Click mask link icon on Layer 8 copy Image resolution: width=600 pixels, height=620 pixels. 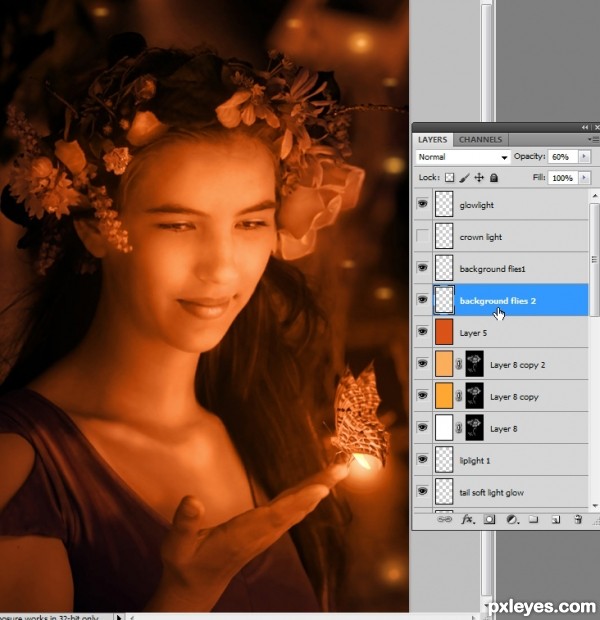coord(458,396)
